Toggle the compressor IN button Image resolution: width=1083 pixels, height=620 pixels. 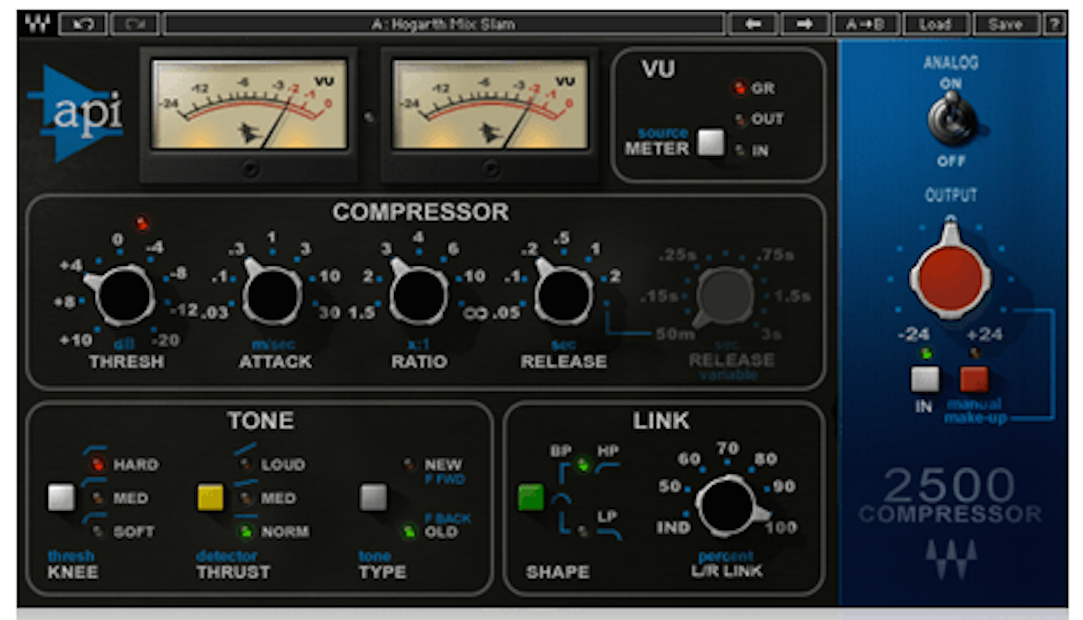click(x=925, y=379)
